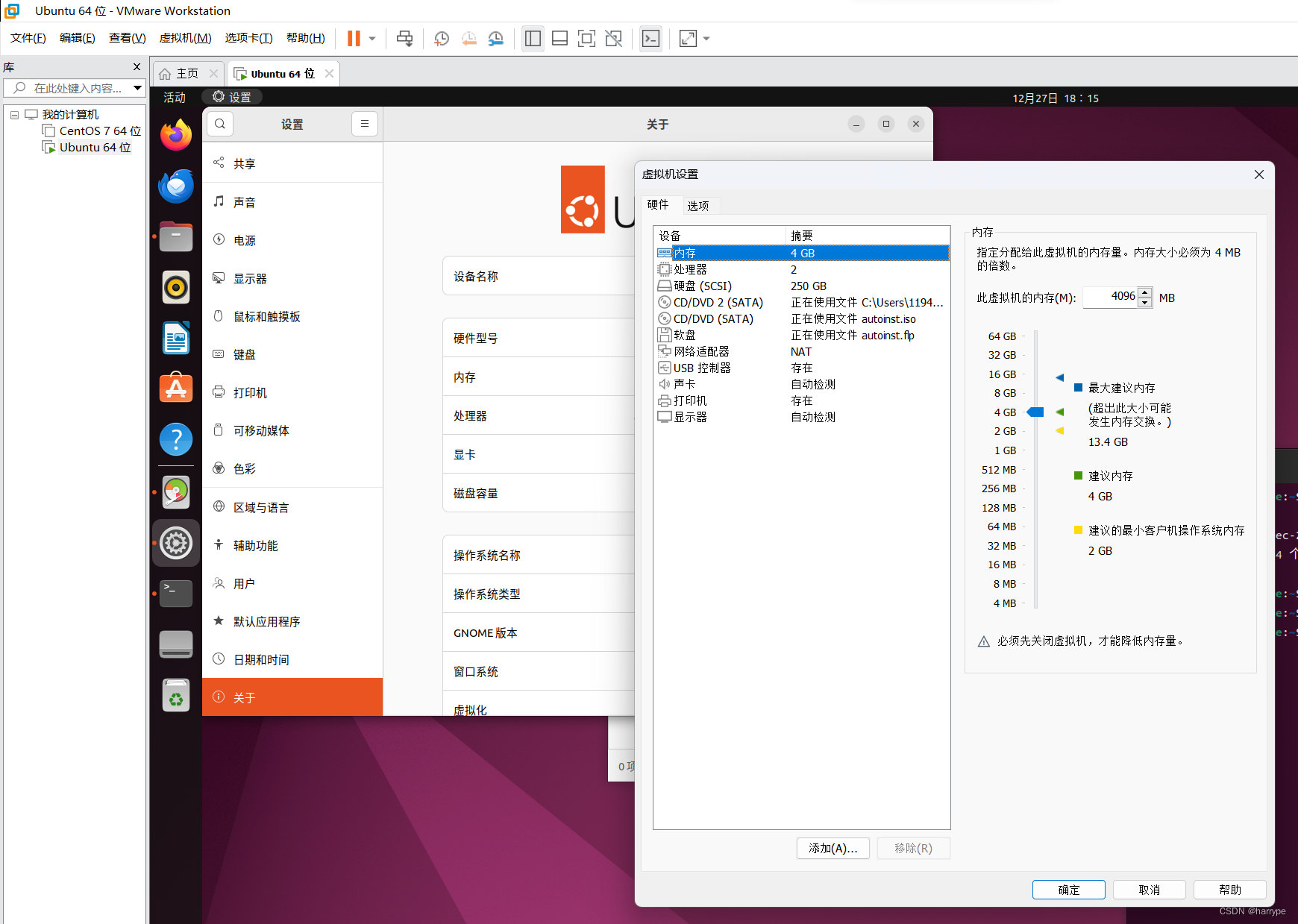This screenshot has height=924, width=1298.
Task: Open the Help dock icon
Action: (176, 440)
